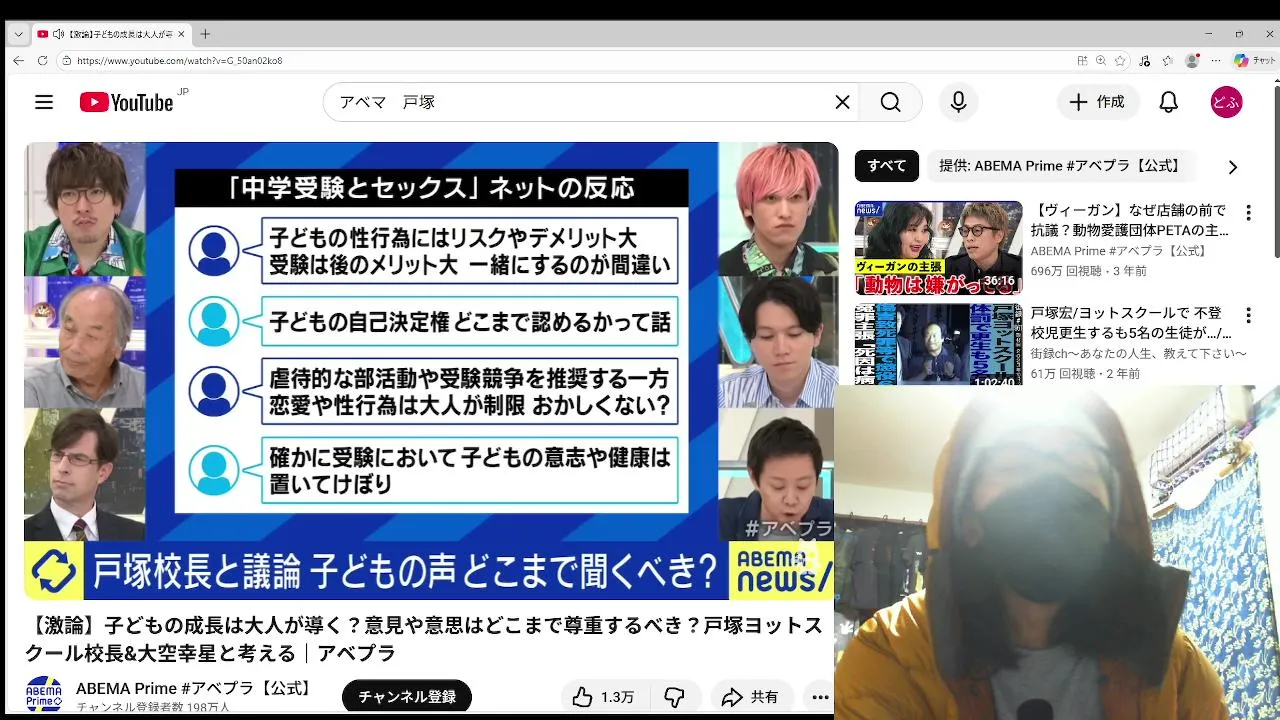Dislike the video with thumbs down

pos(675,697)
